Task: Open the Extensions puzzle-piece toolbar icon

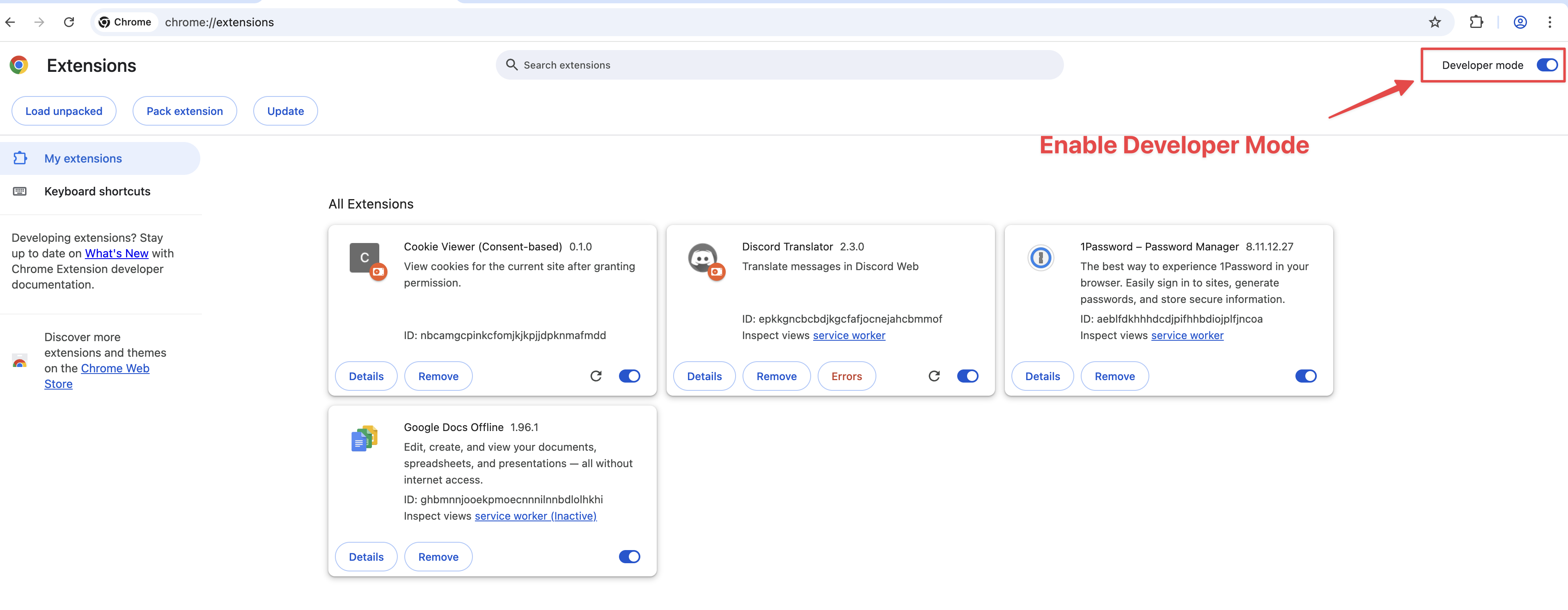Action: pyautogui.click(x=1476, y=23)
